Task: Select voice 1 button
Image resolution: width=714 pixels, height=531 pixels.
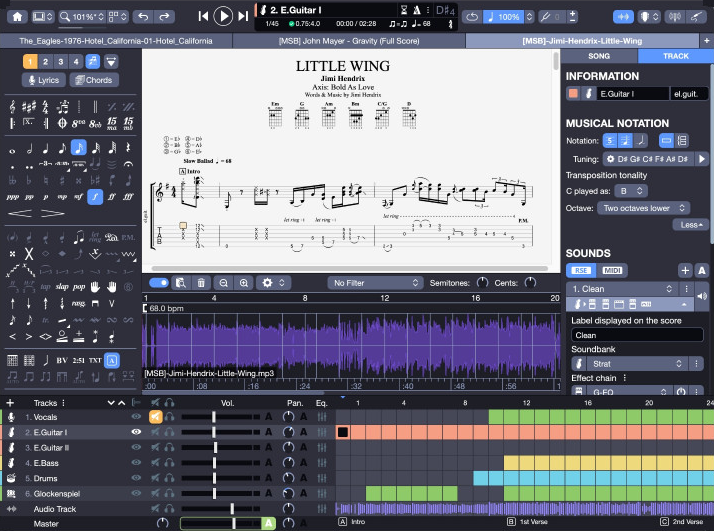Action: [30, 61]
